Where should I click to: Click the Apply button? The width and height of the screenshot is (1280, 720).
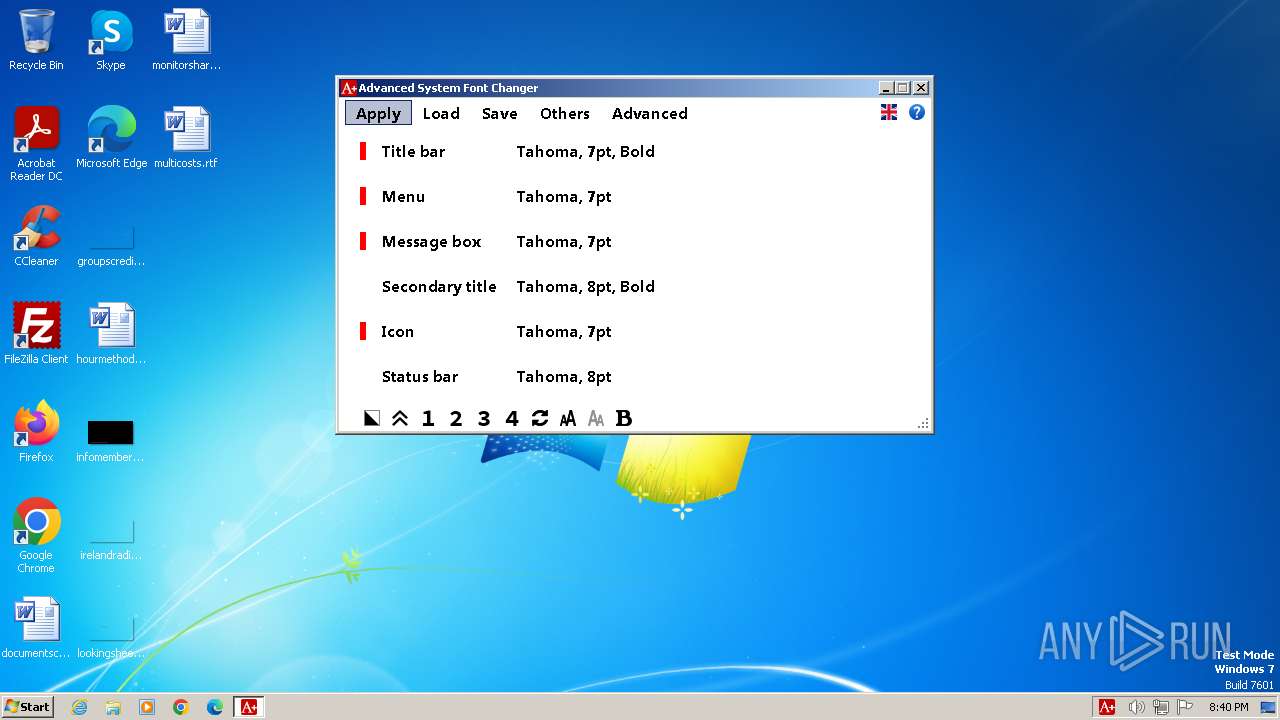coord(378,113)
